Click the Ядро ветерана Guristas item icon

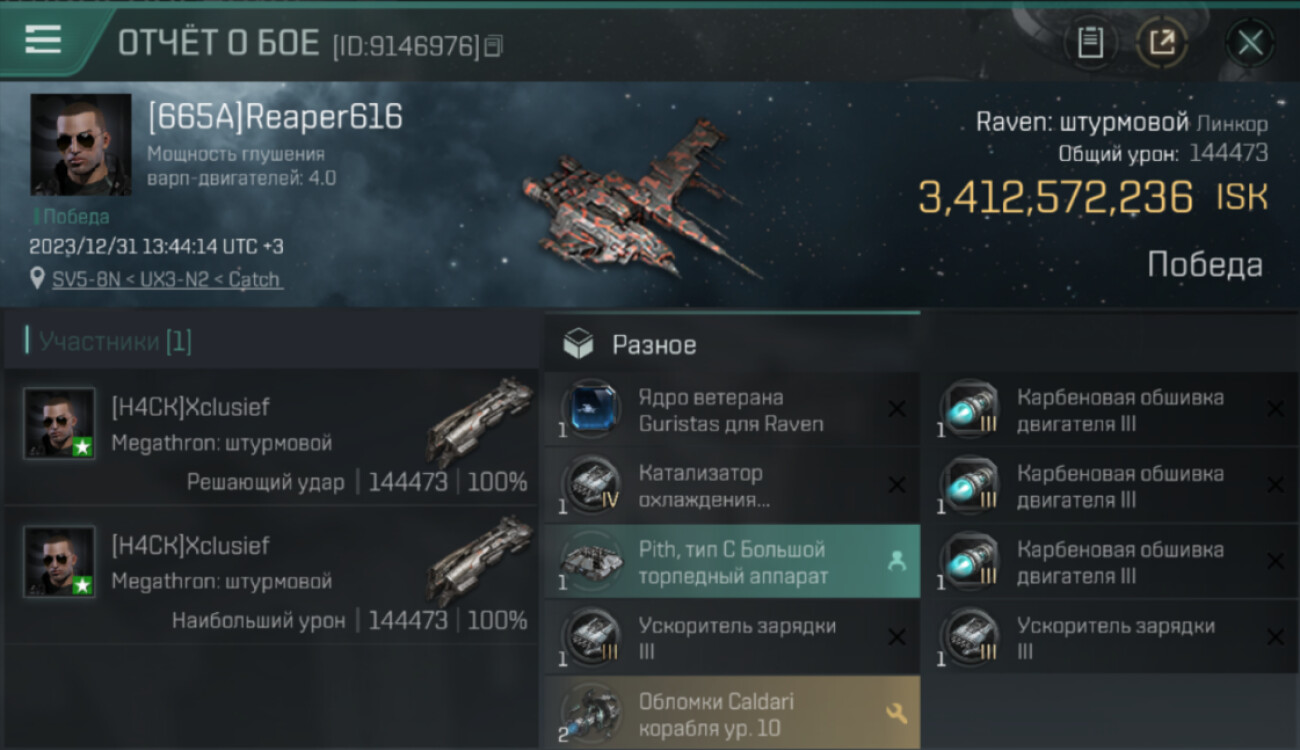click(590, 410)
